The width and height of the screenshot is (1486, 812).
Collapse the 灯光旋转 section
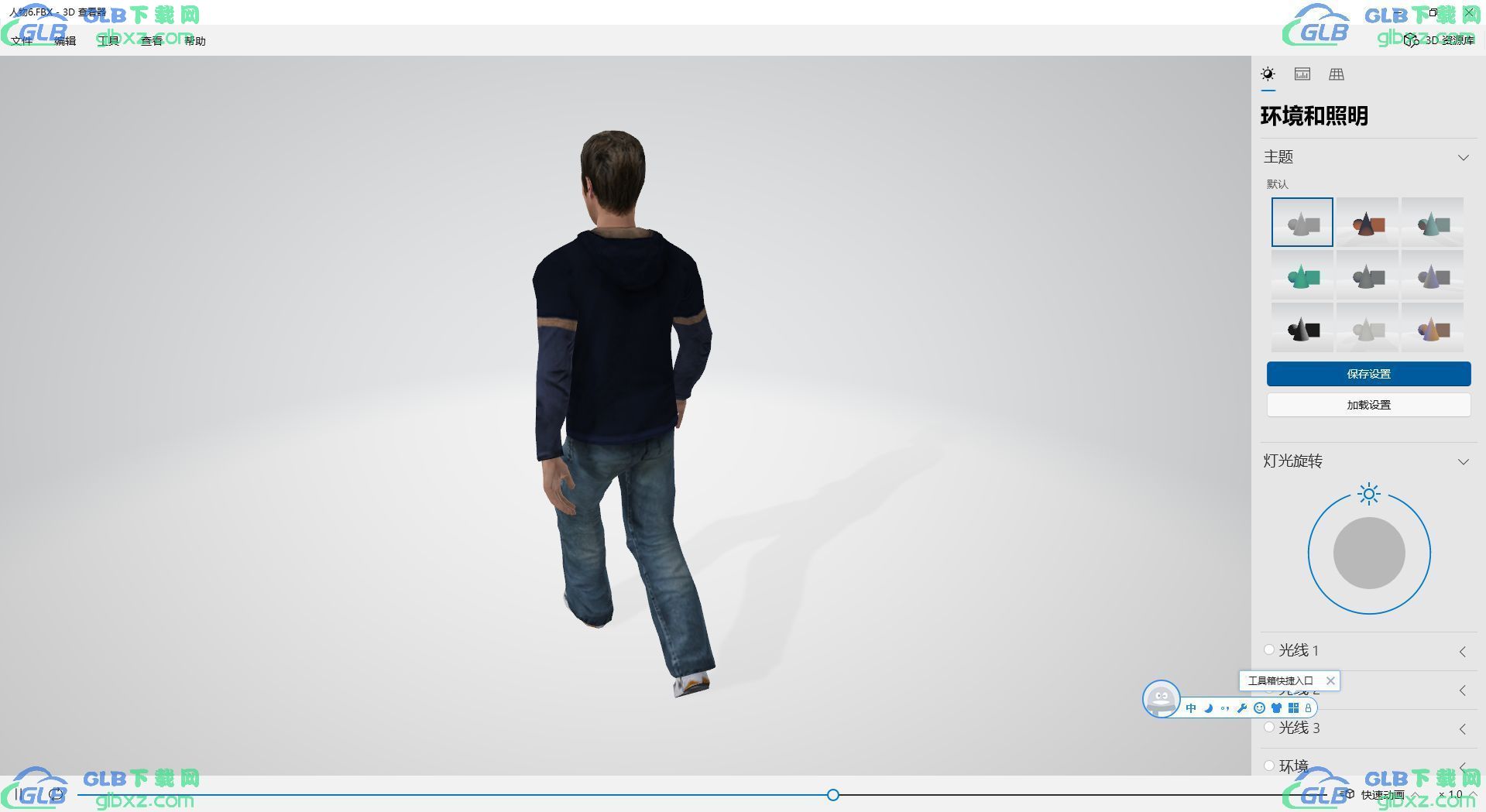pos(1463,462)
